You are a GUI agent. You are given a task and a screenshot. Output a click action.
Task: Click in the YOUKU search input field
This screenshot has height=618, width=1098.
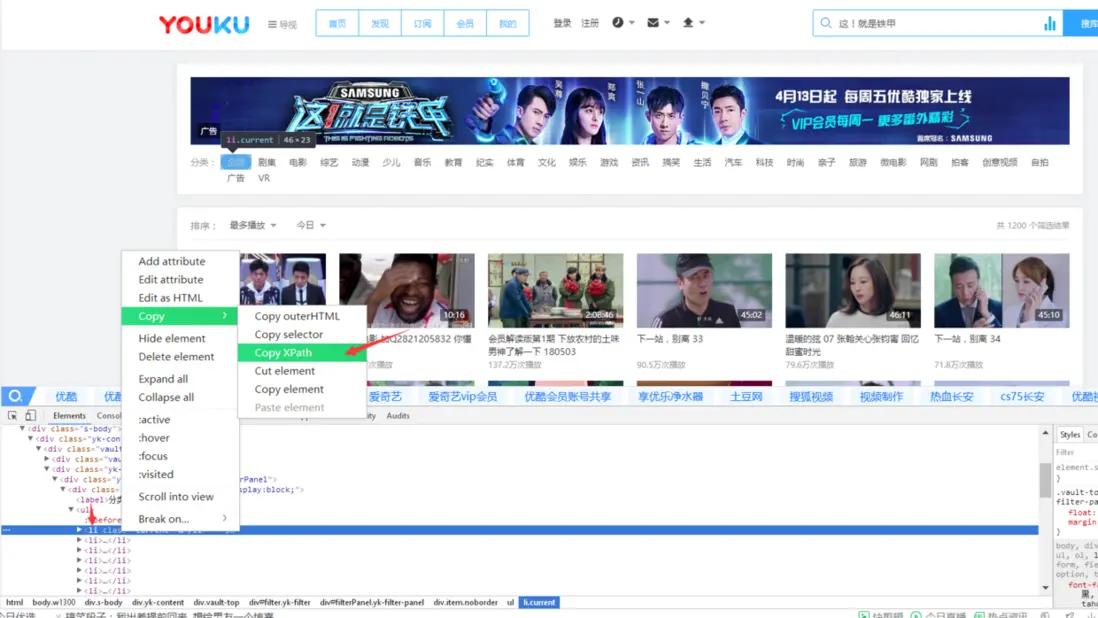(938, 24)
